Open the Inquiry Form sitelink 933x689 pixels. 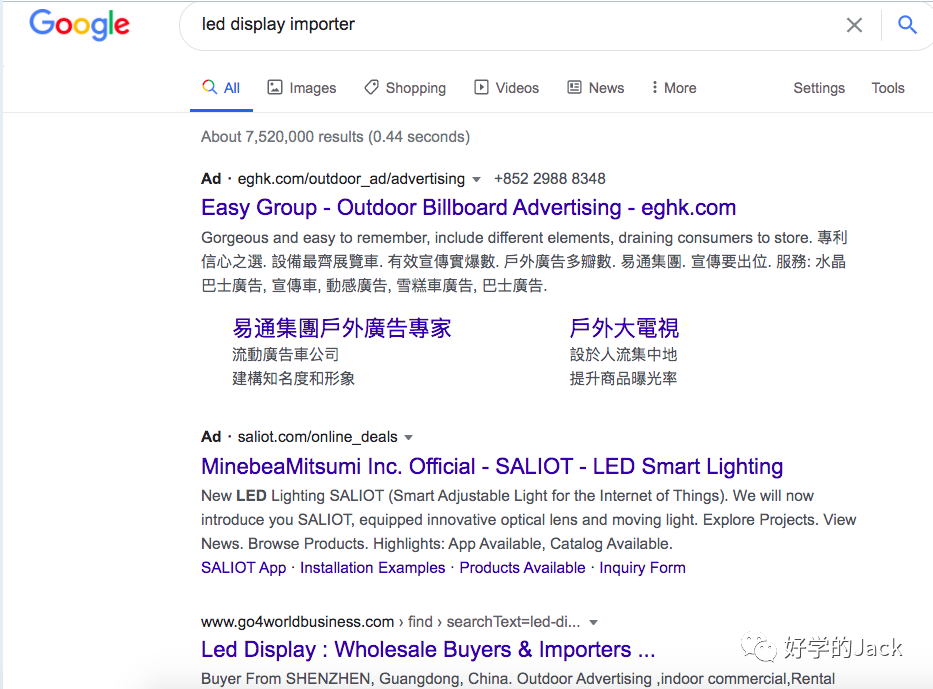(642, 568)
